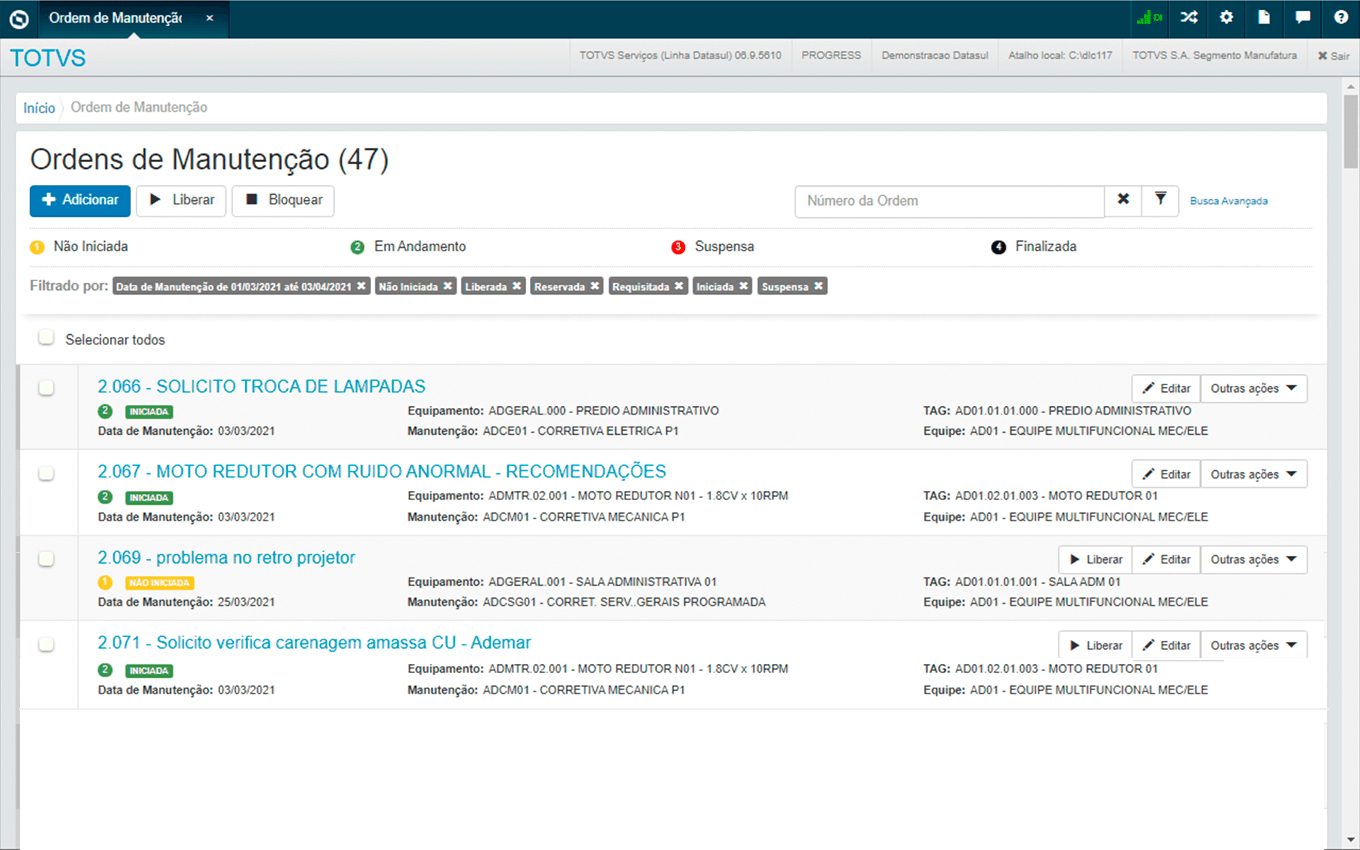Check the Selecionar todos checkbox
Screen dimensions: 1360x850
click(x=46, y=338)
